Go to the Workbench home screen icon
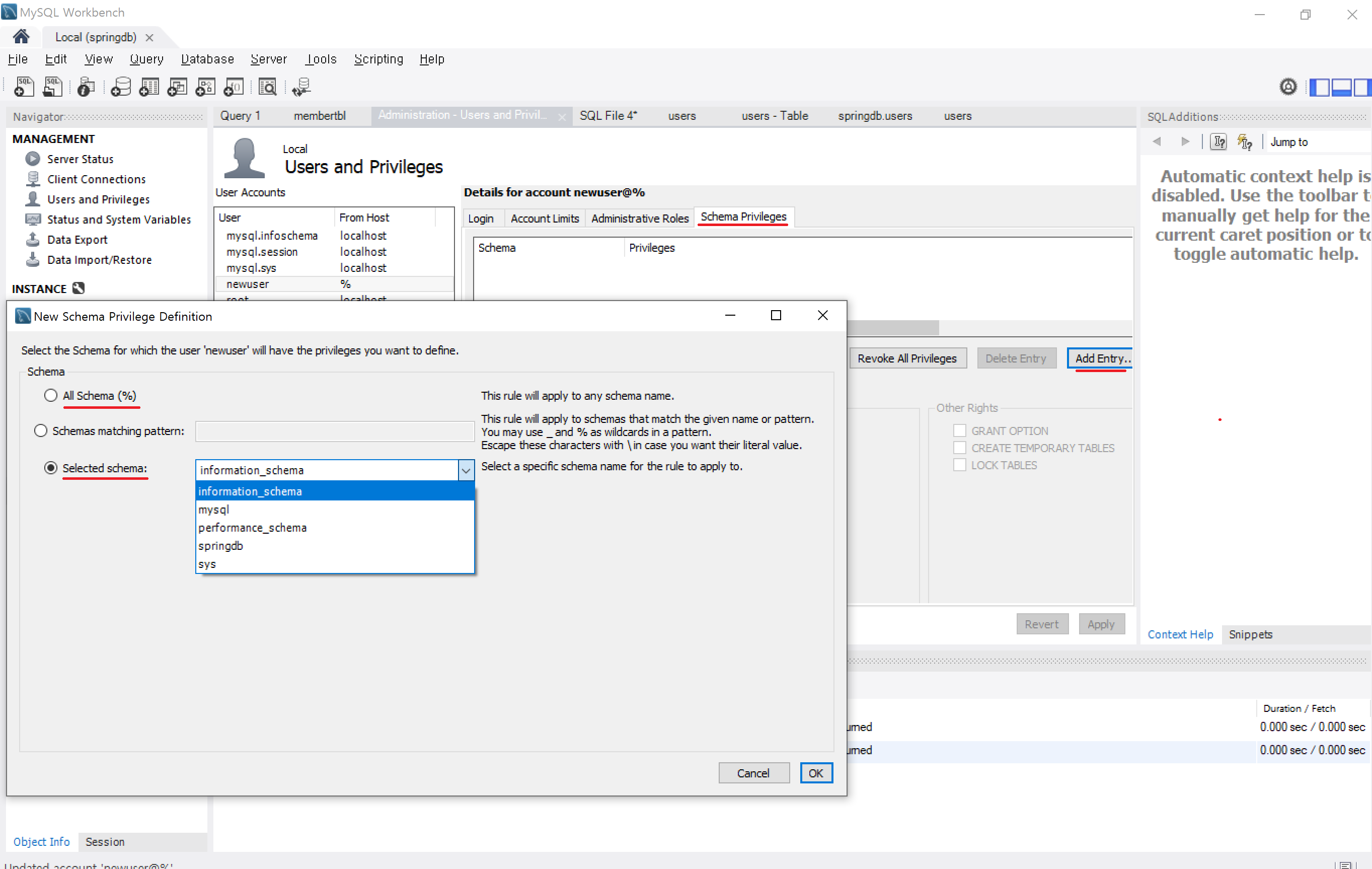 click(x=21, y=37)
